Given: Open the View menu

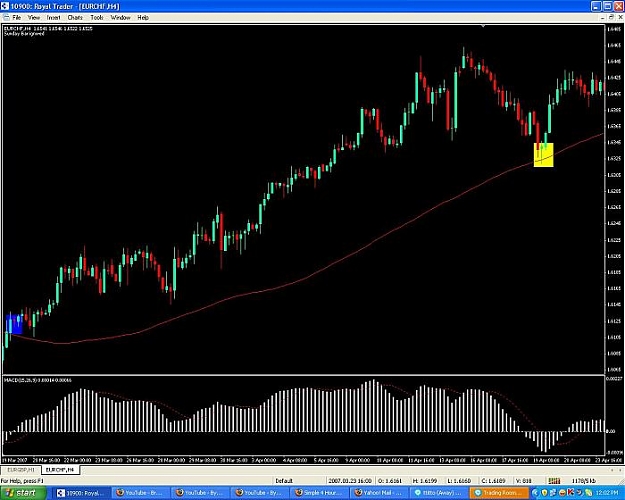Looking at the screenshot, I should coord(34,18).
